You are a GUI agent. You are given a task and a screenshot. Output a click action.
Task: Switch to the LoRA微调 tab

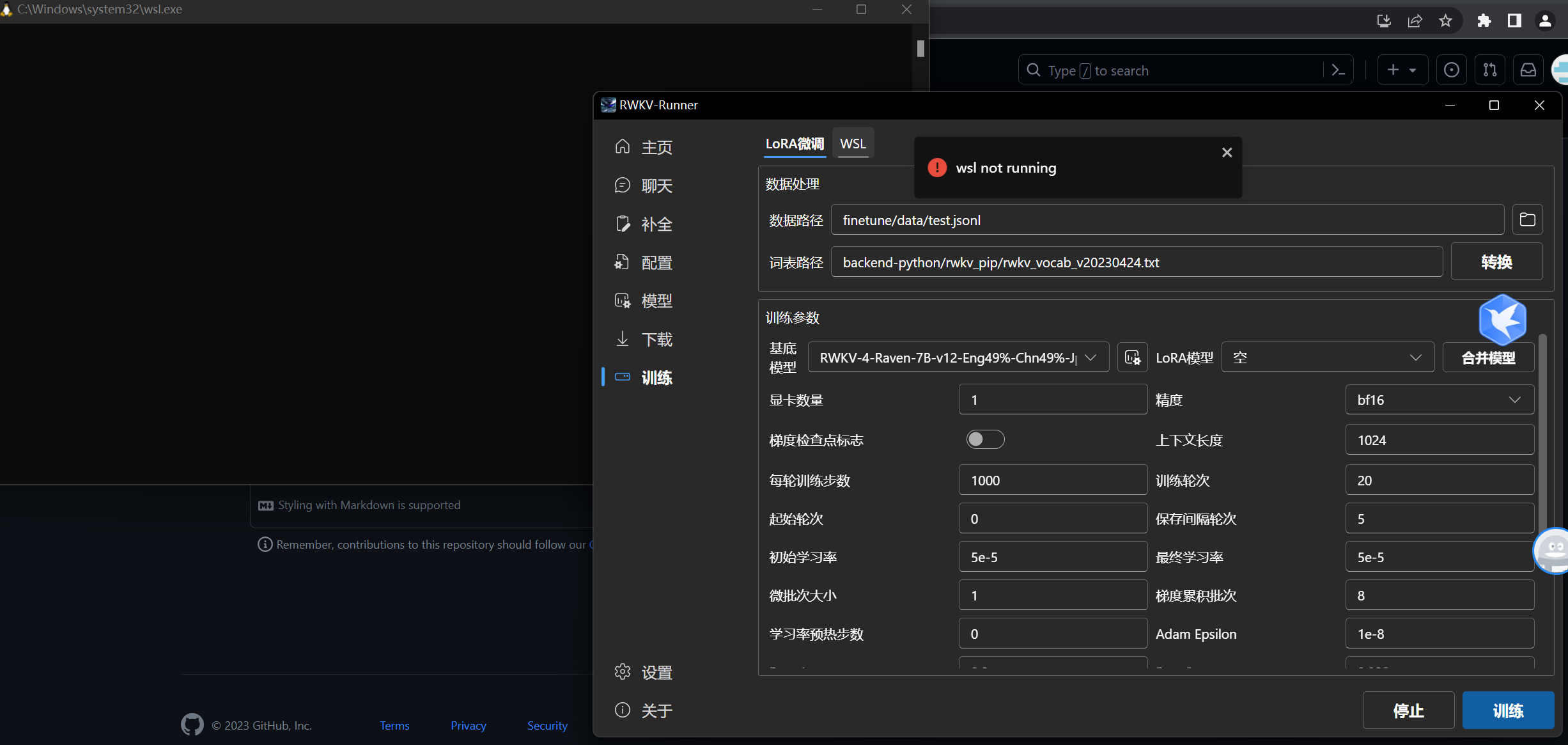click(x=794, y=143)
